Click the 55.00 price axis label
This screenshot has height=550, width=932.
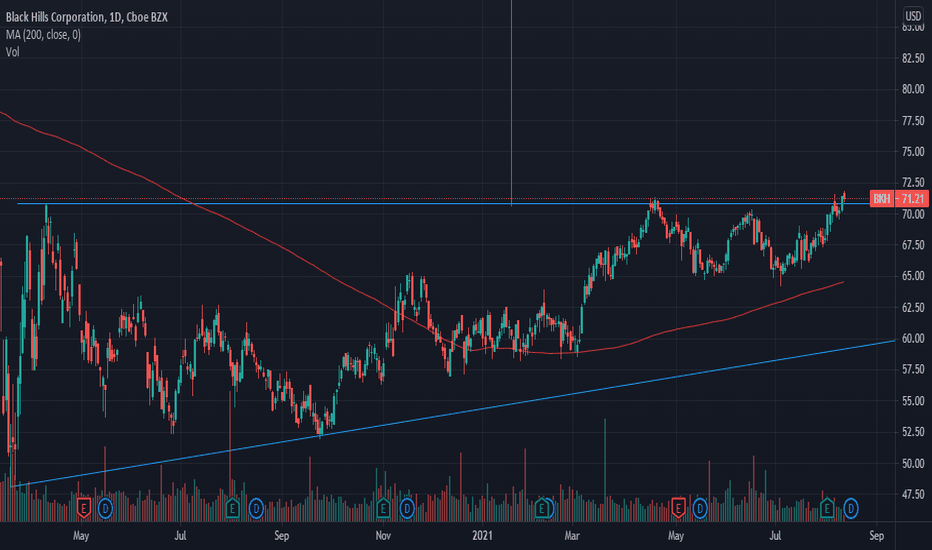(913, 401)
